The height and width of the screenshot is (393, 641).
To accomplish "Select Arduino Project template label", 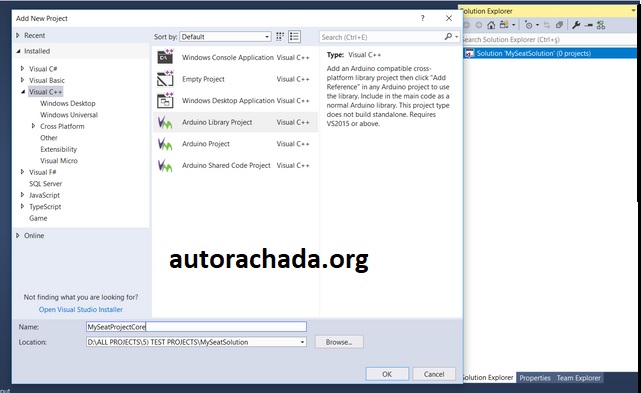I will (x=206, y=144).
